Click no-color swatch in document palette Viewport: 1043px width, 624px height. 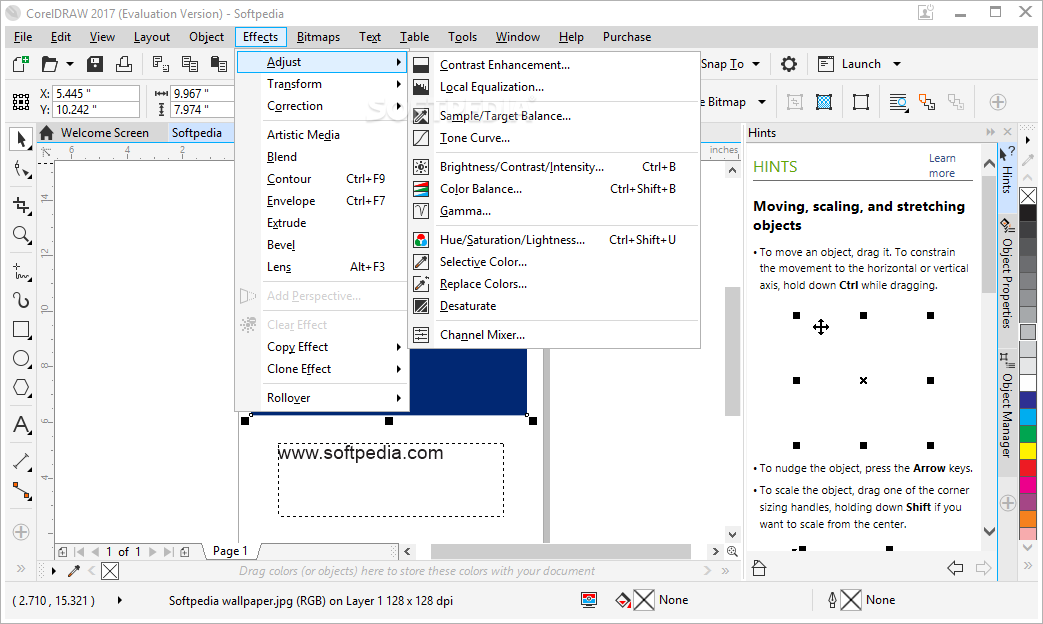(x=110, y=571)
